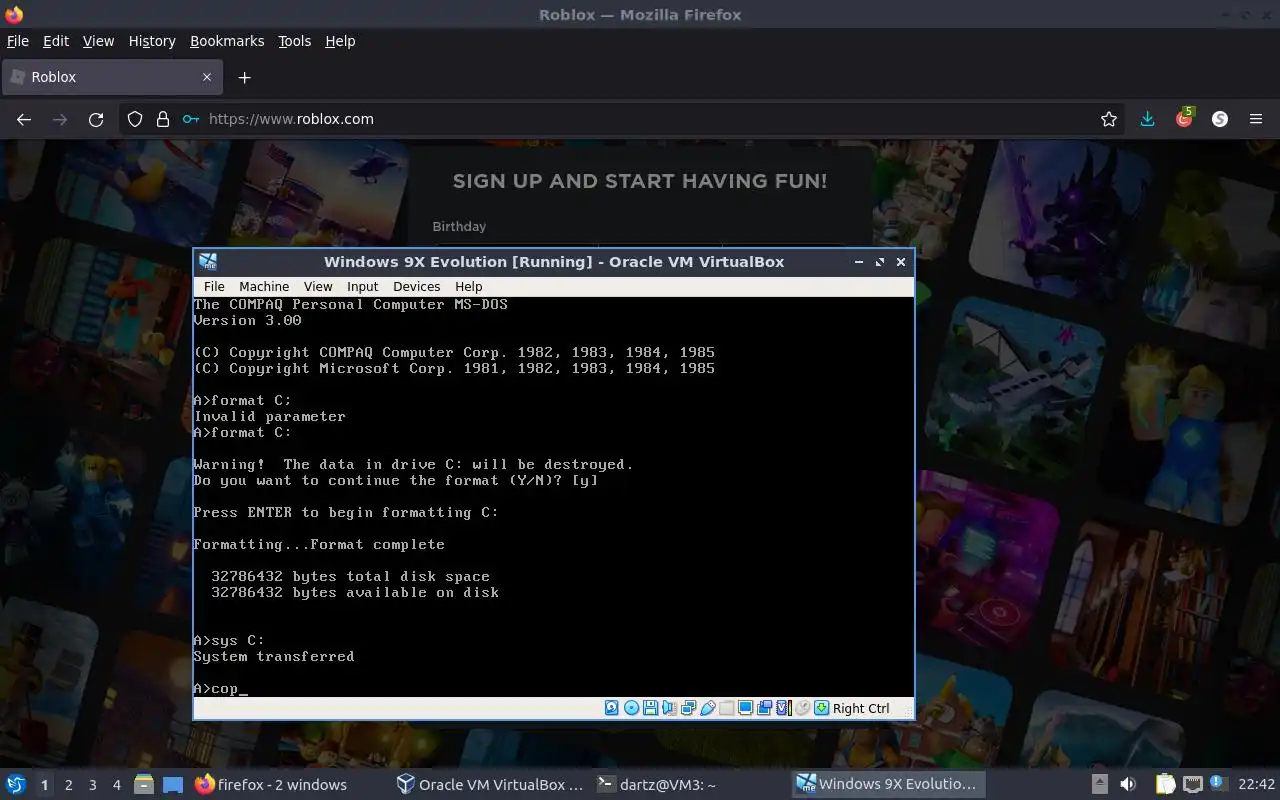Open Firefox hamburger application menu
The width and height of the screenshot is (1280, 800).
point(1256,119)
